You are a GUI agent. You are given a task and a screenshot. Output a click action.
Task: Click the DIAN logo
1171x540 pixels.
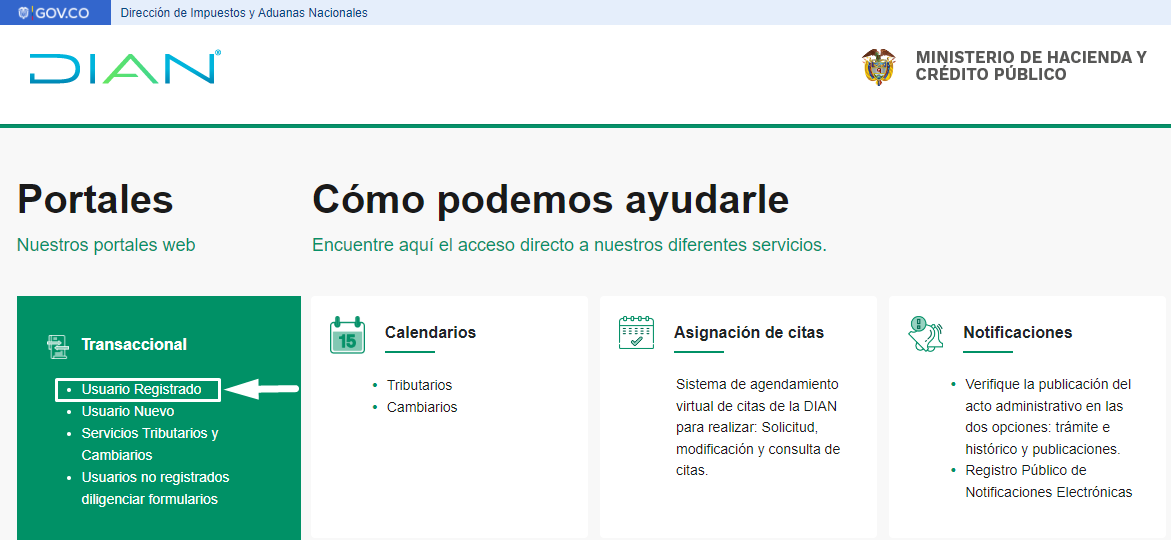[x=125, y=67]
